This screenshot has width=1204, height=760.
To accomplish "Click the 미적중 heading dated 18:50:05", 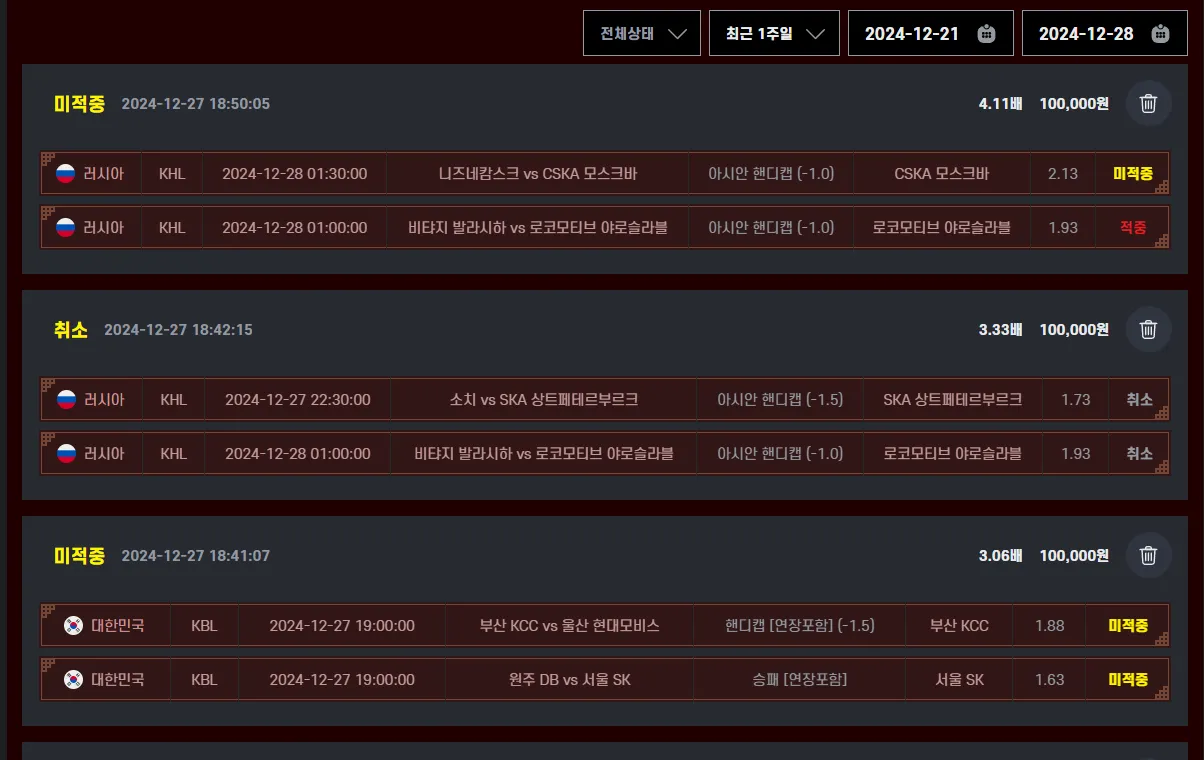I will [x=79, y=103].
